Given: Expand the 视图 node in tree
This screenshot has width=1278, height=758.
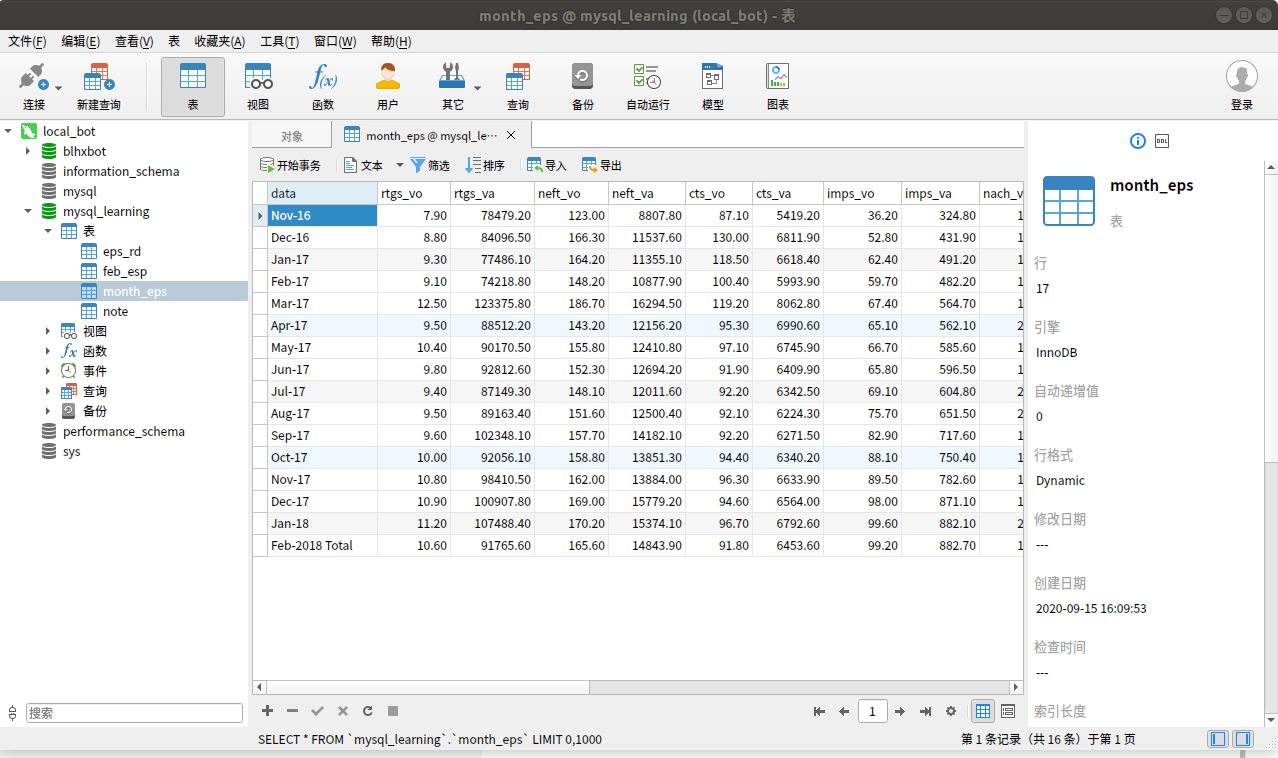Looking at the screenshot, I should 48,331.
